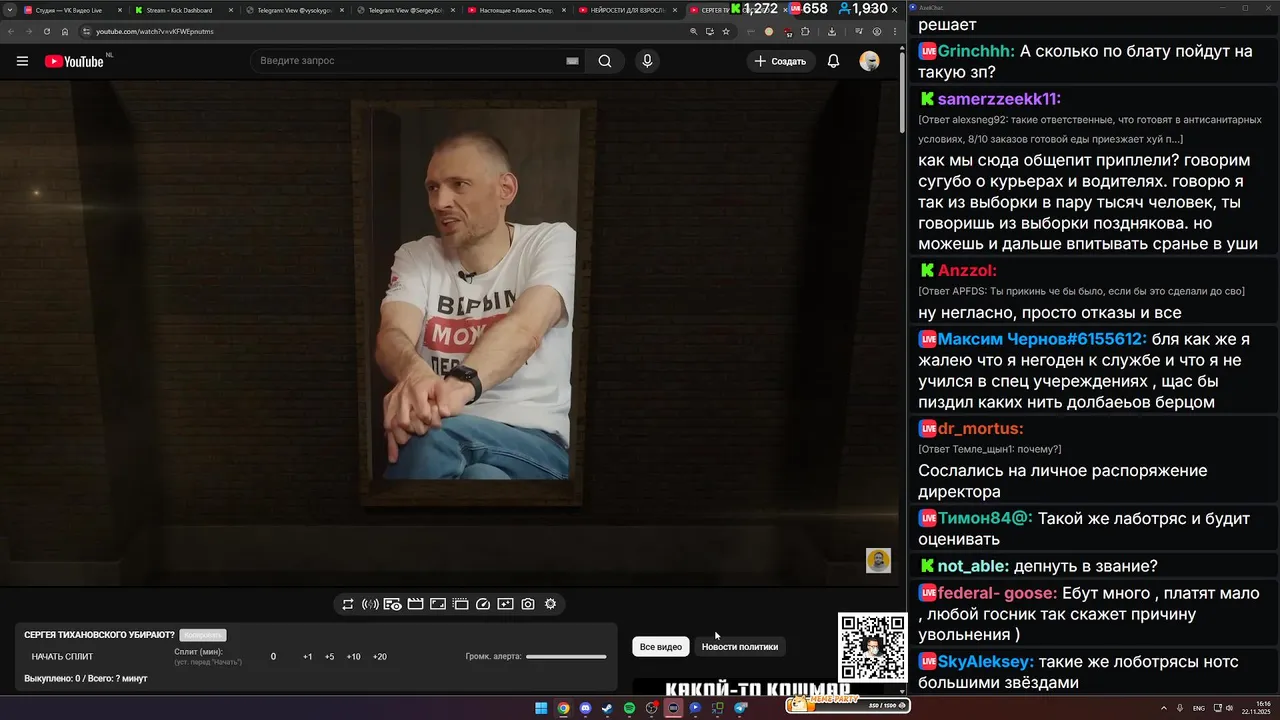
Task: Add +10 minutes to split
Action: [x=353, y=657]
